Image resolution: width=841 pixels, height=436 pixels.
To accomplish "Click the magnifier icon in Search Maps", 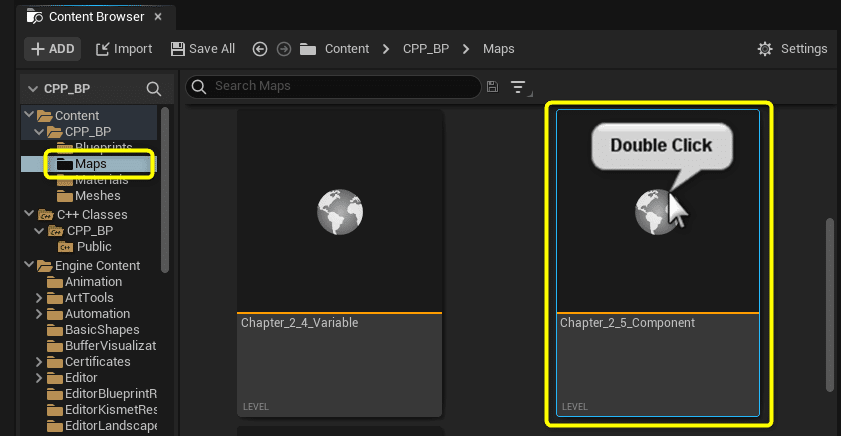I will point(199,86).
